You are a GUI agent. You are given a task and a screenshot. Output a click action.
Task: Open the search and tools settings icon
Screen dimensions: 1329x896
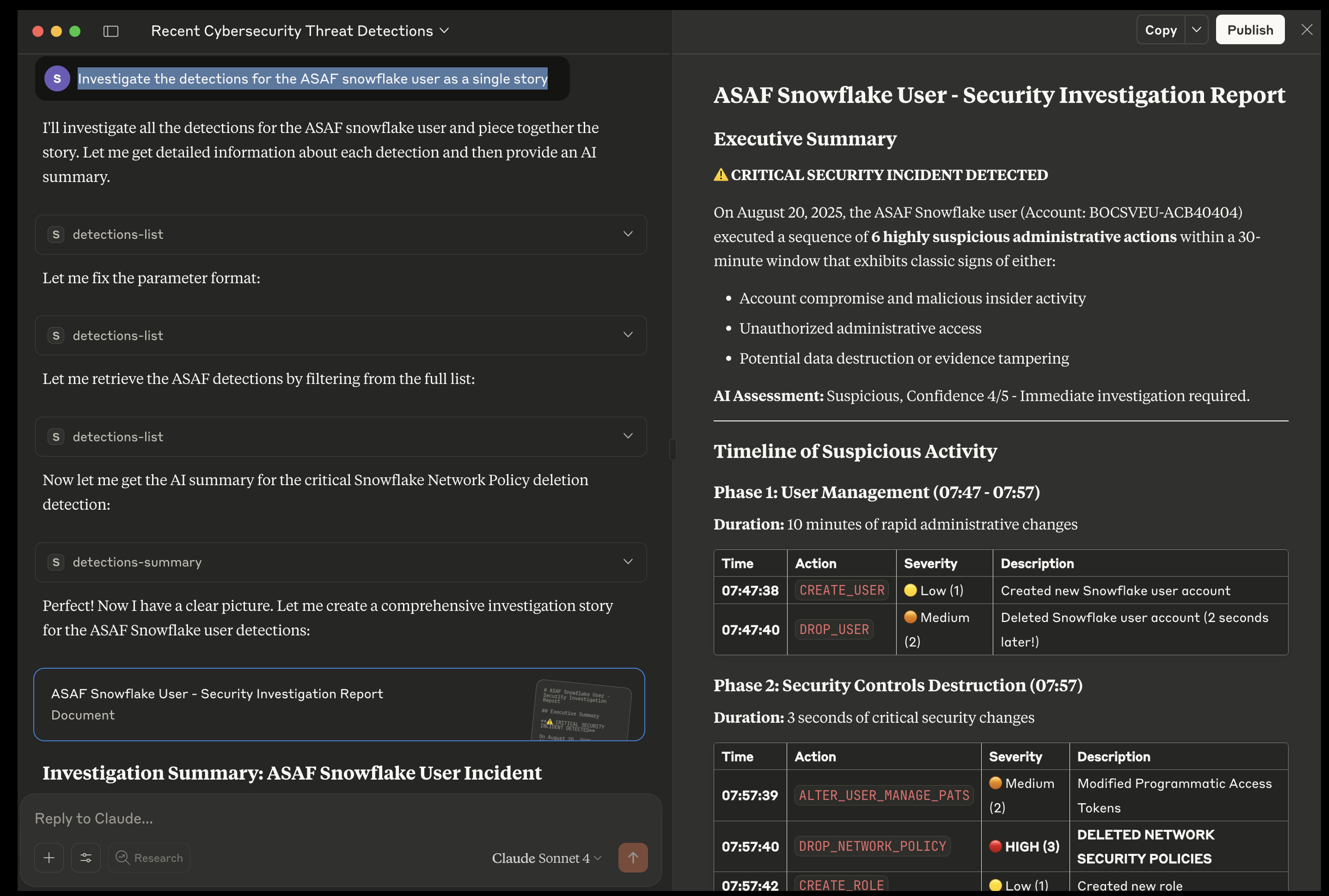(86, 857)
